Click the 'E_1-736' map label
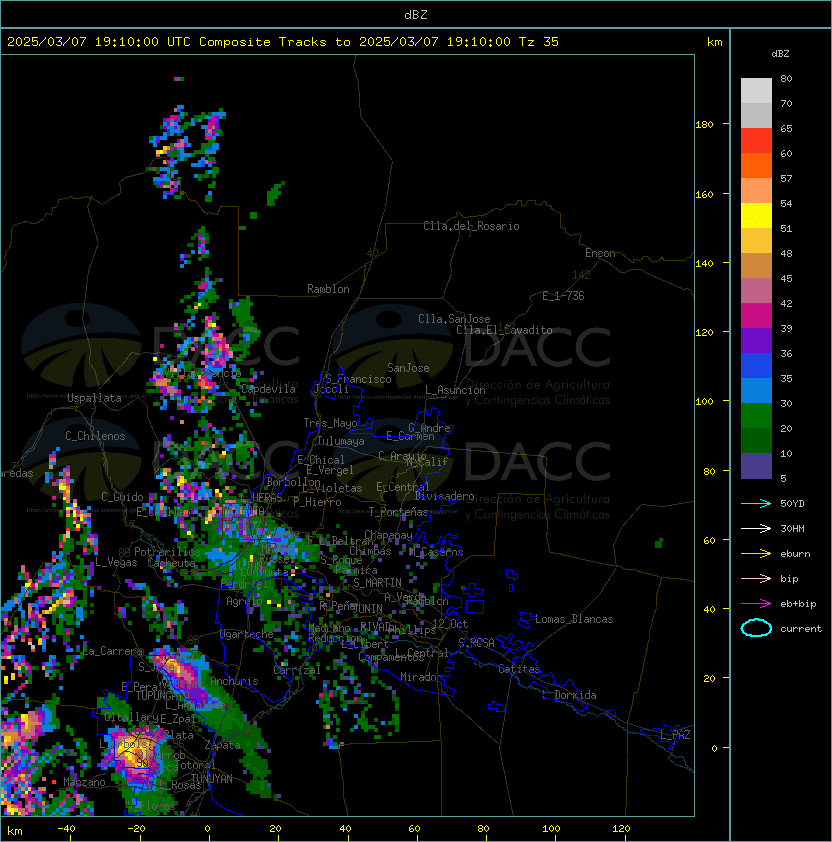Screen dimensions: 832x842 click(563, 296)
